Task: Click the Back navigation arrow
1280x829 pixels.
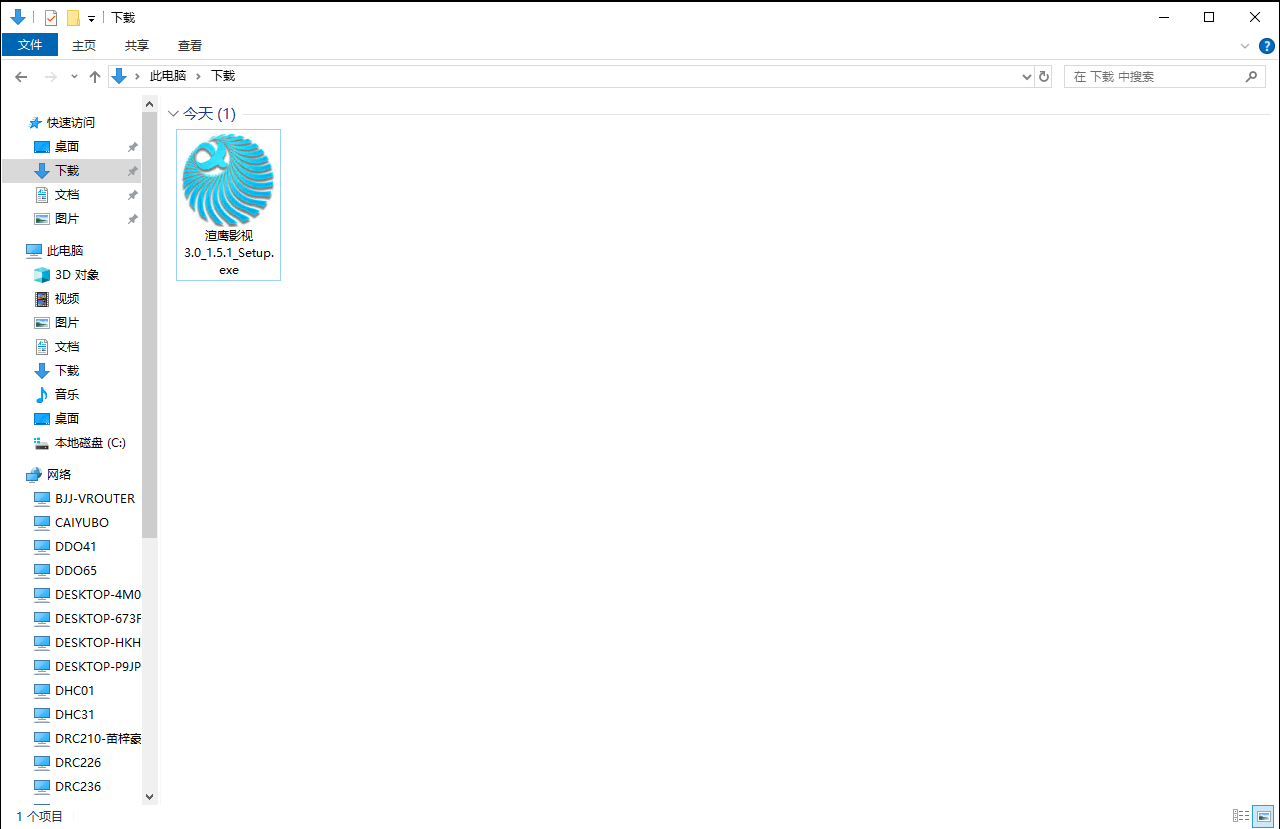Action: point(21,77)
